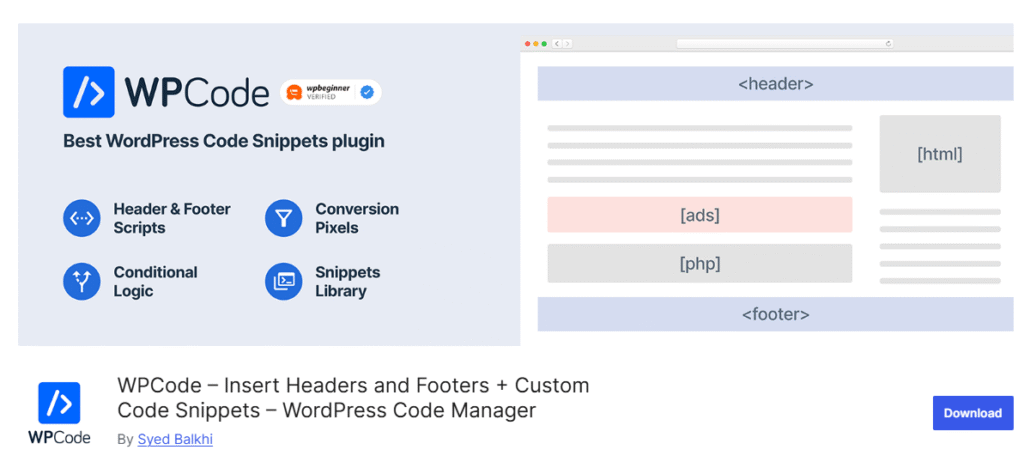
Task: Click the reload icon in the mockup address bar
Action: [888, 44]
